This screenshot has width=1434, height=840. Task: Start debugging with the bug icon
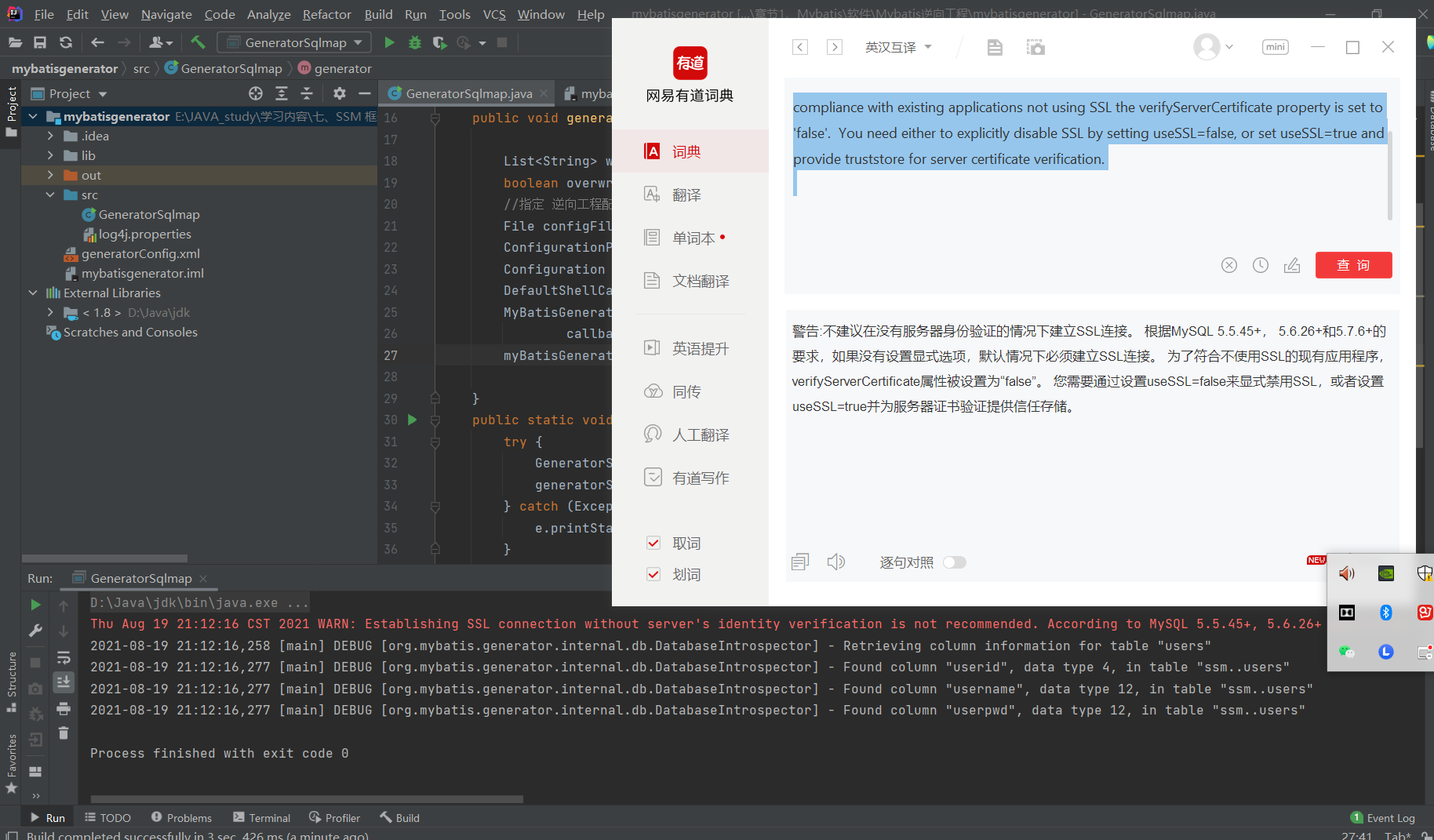pos(415,42)
